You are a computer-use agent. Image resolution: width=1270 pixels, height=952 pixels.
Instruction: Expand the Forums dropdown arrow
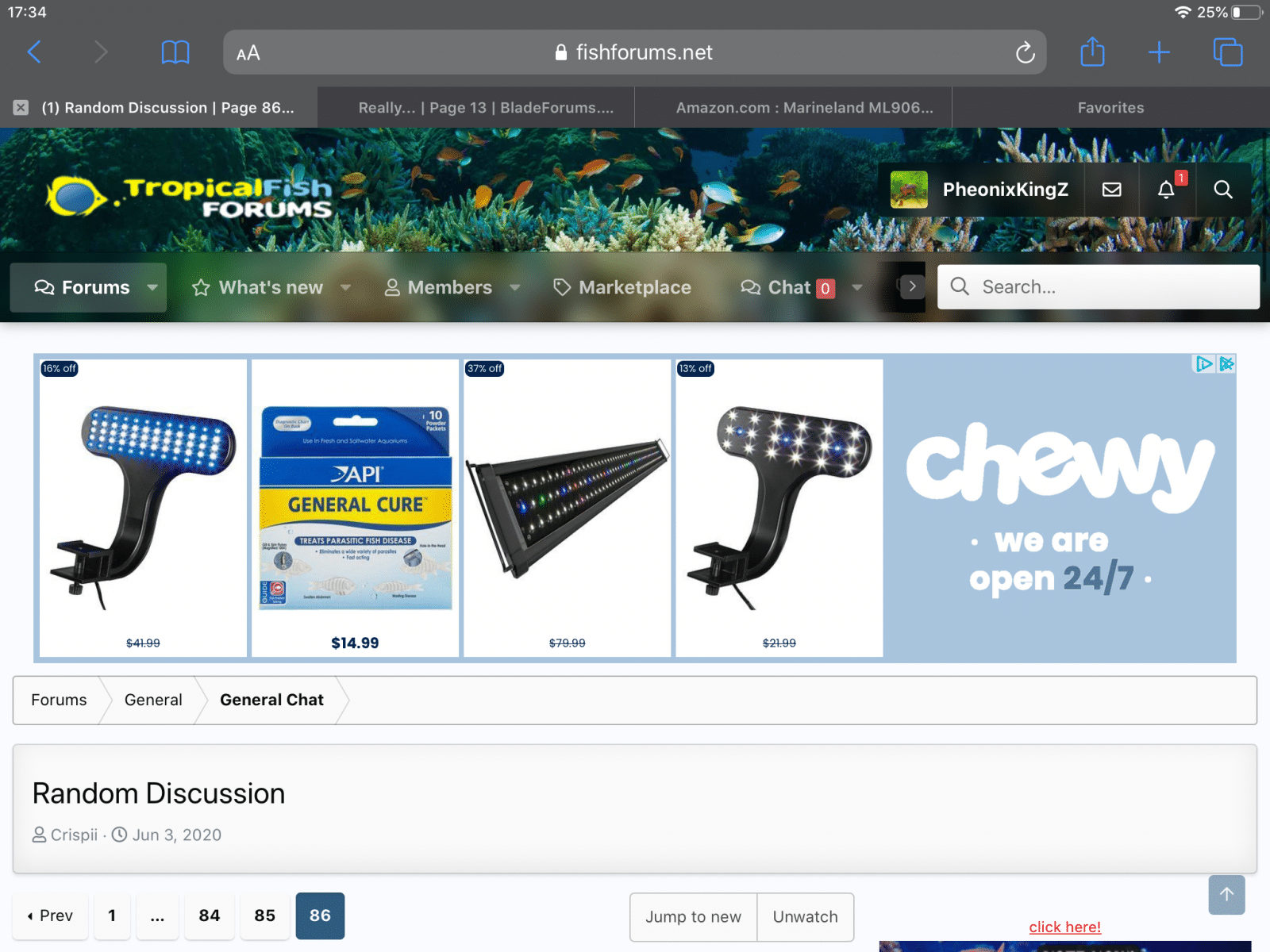pyautogui.click(x=152, y=287)
